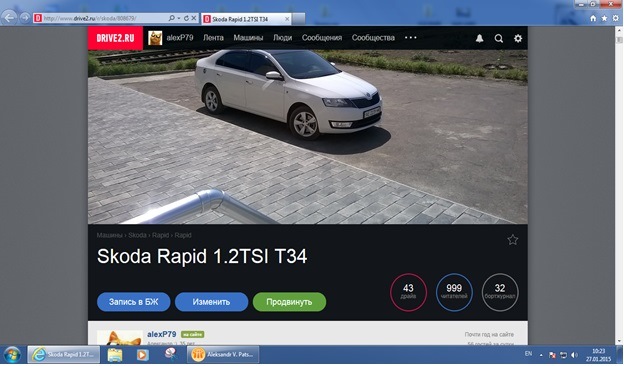This screenshot has width=624, height=366.
Task: Open site search magnifier icon
Action: click(x=499, y=38)
